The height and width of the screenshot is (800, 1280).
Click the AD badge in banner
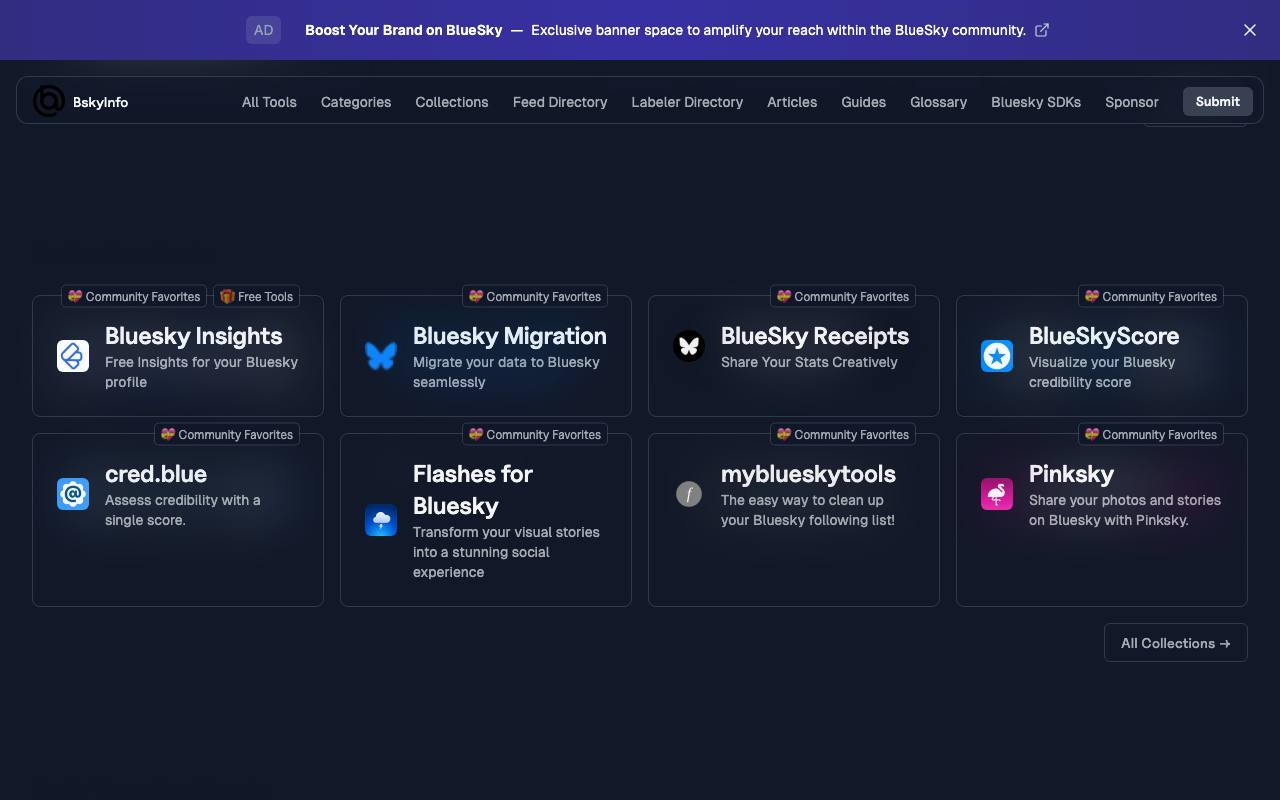tap(263, 30)
